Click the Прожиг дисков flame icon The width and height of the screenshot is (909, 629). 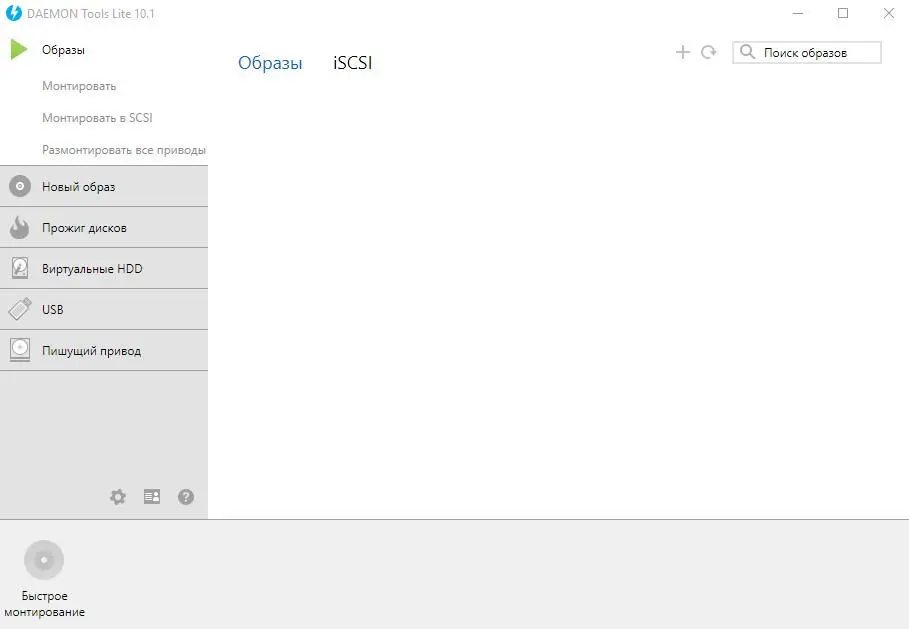click(x=20, y=228)
